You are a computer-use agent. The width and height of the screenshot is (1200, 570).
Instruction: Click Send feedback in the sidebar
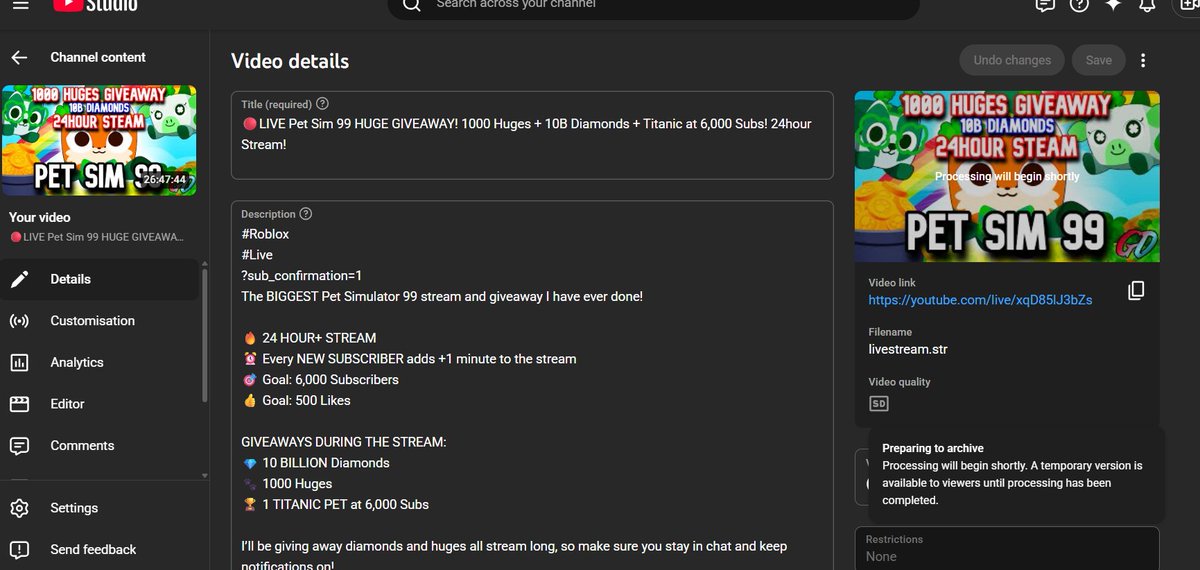point(100,549)
